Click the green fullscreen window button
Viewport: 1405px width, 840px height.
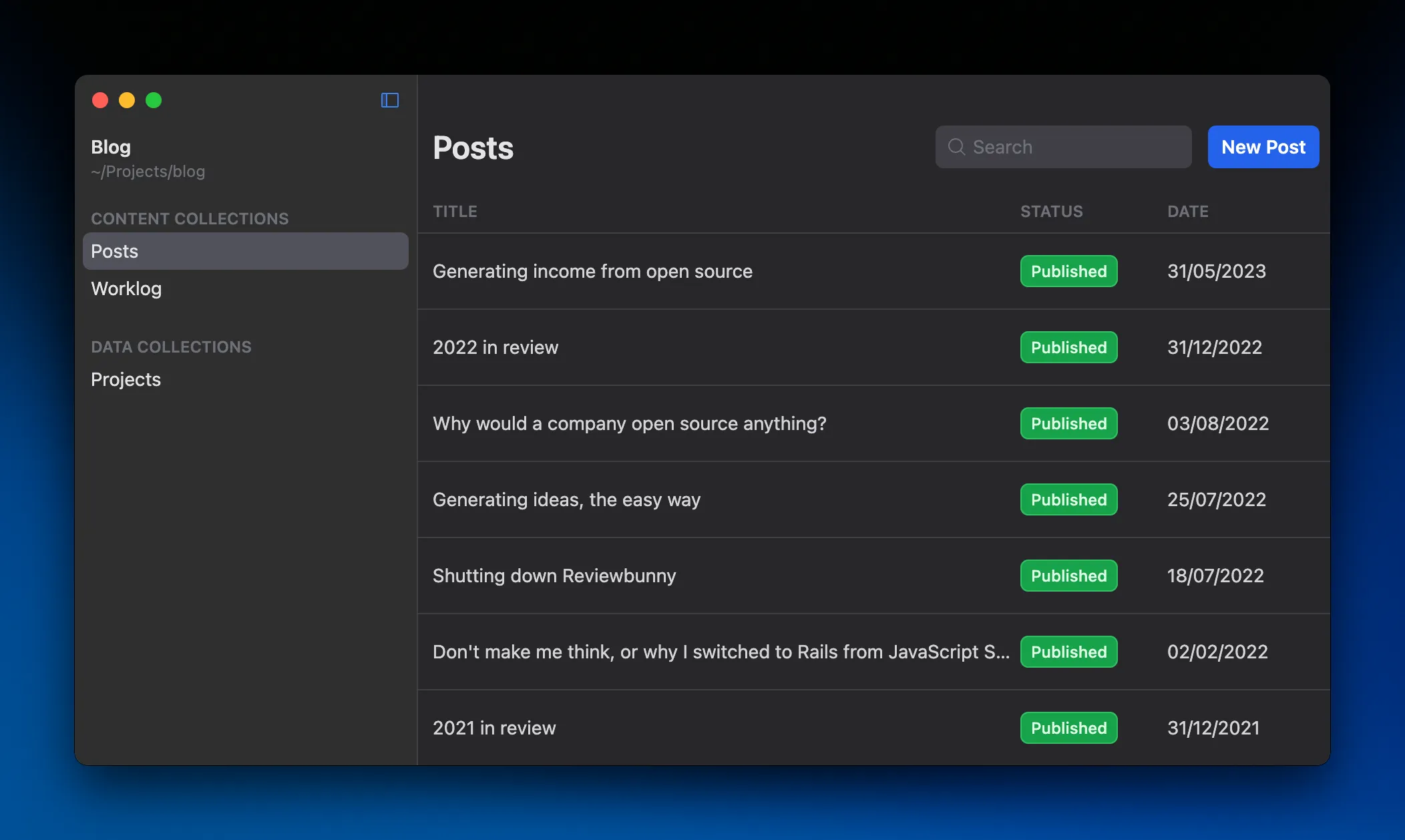[x=154, y=100]
